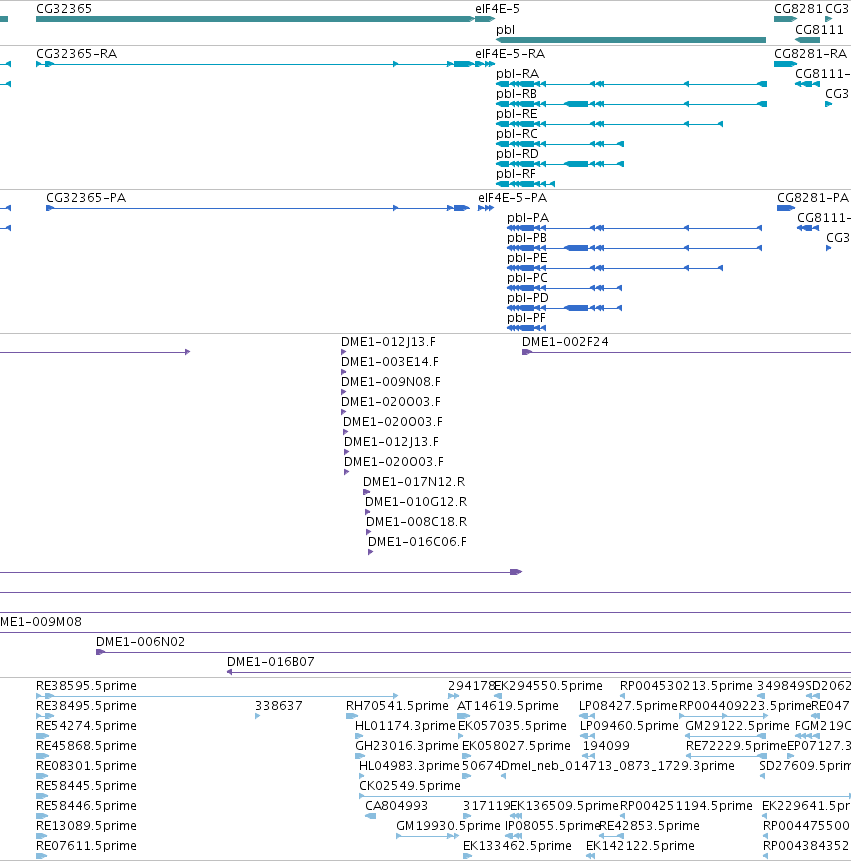Select the RE07611.5prime EST label
Screen dimensions: 851x861
point(86,846)
